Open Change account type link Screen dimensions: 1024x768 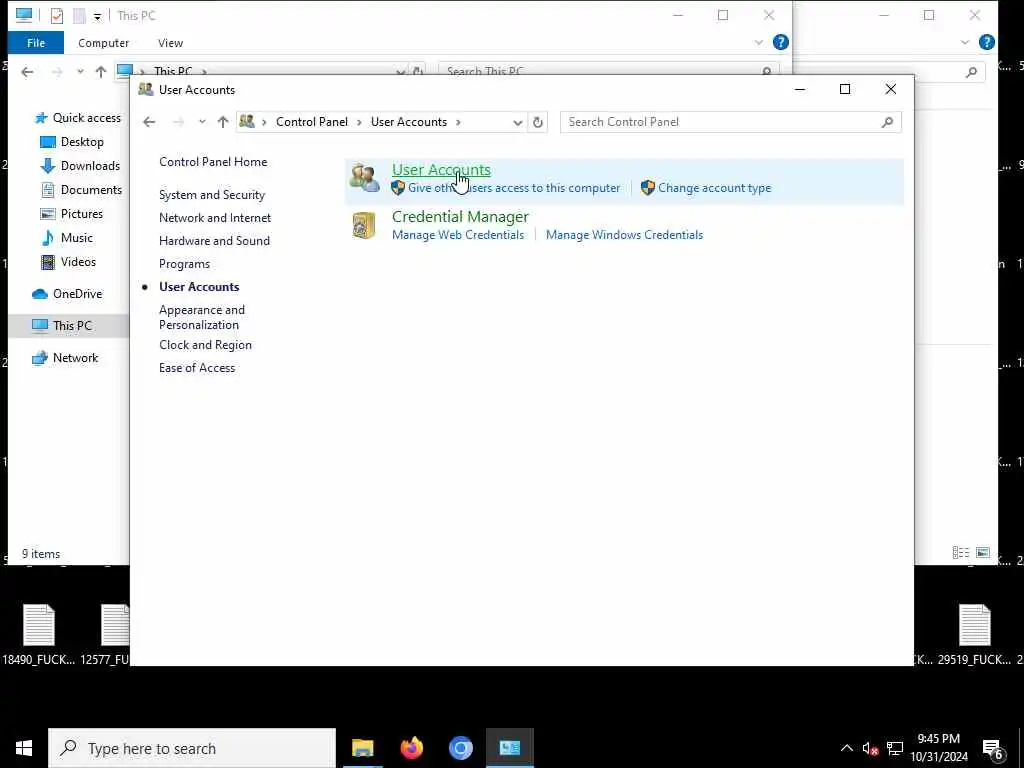[x=714, y=188]
